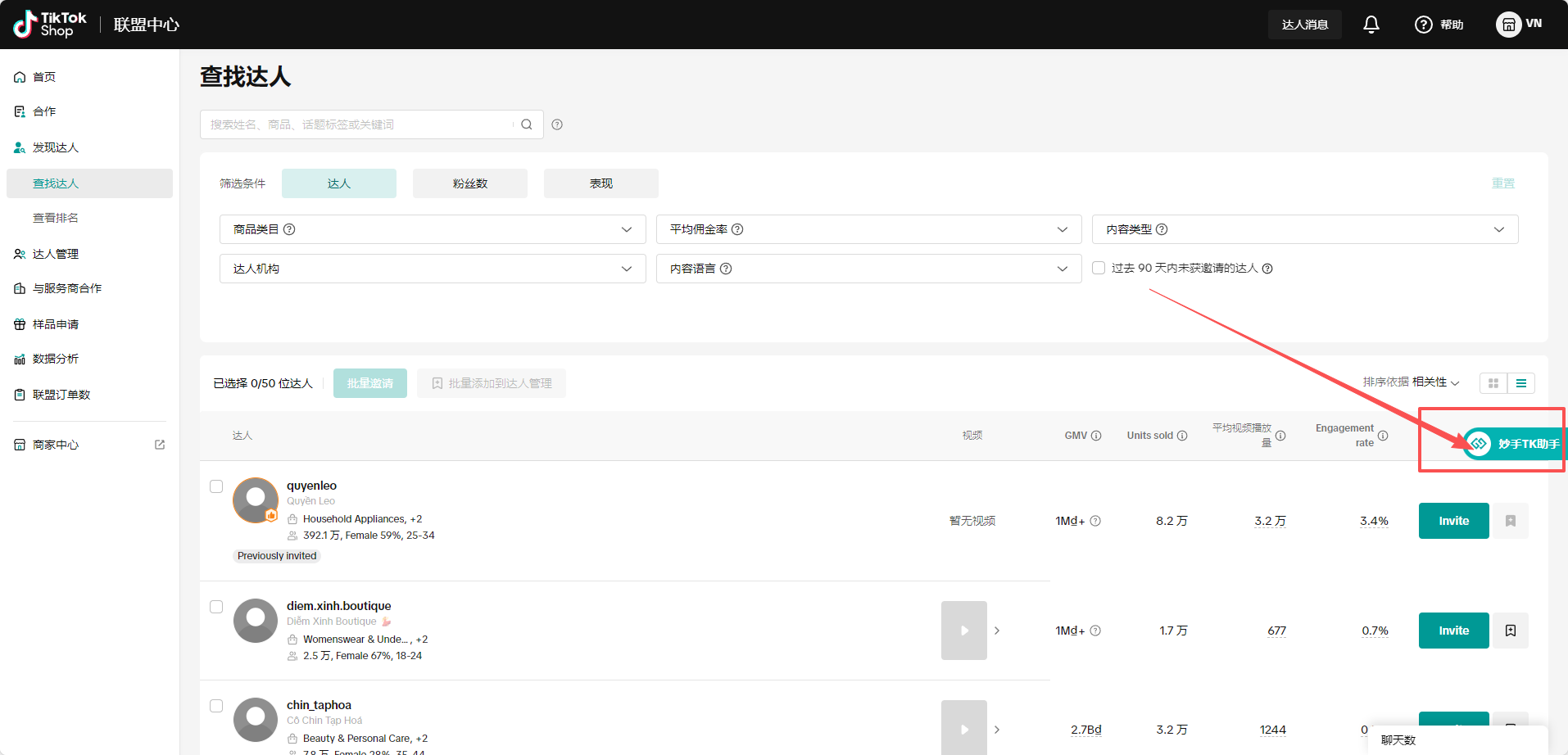Click the search magnifier icon

pyautogui.click(x=527, y=124)
